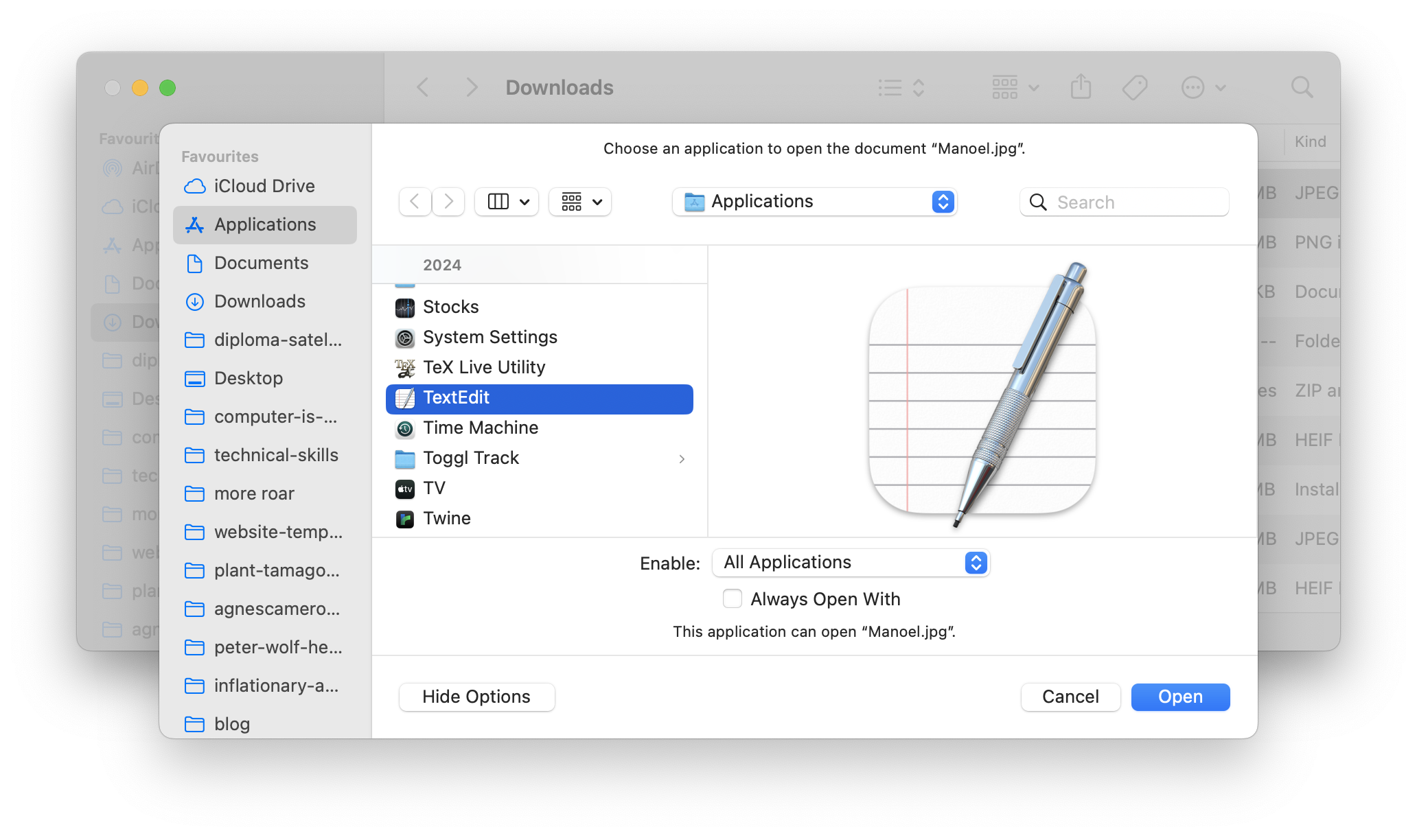Open Documents in the dialog sidebar
1417x840 pixels.
pos(265,263)
